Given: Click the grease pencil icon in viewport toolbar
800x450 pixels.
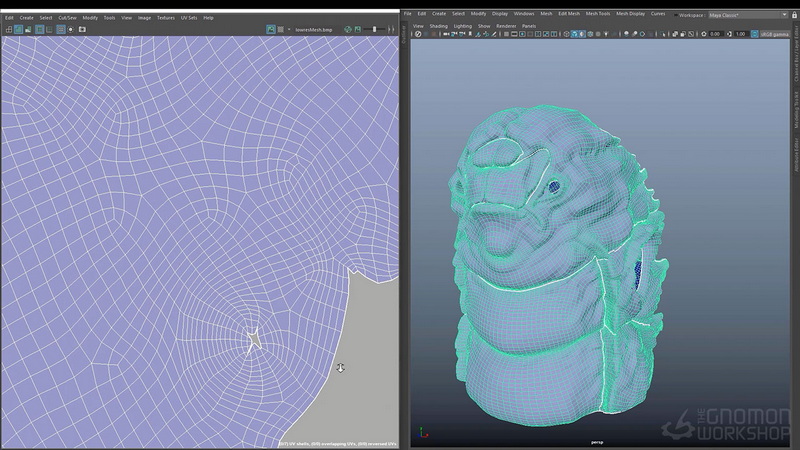Looking at the screenshot, I should pyautogui.click(x=494, y=34).
